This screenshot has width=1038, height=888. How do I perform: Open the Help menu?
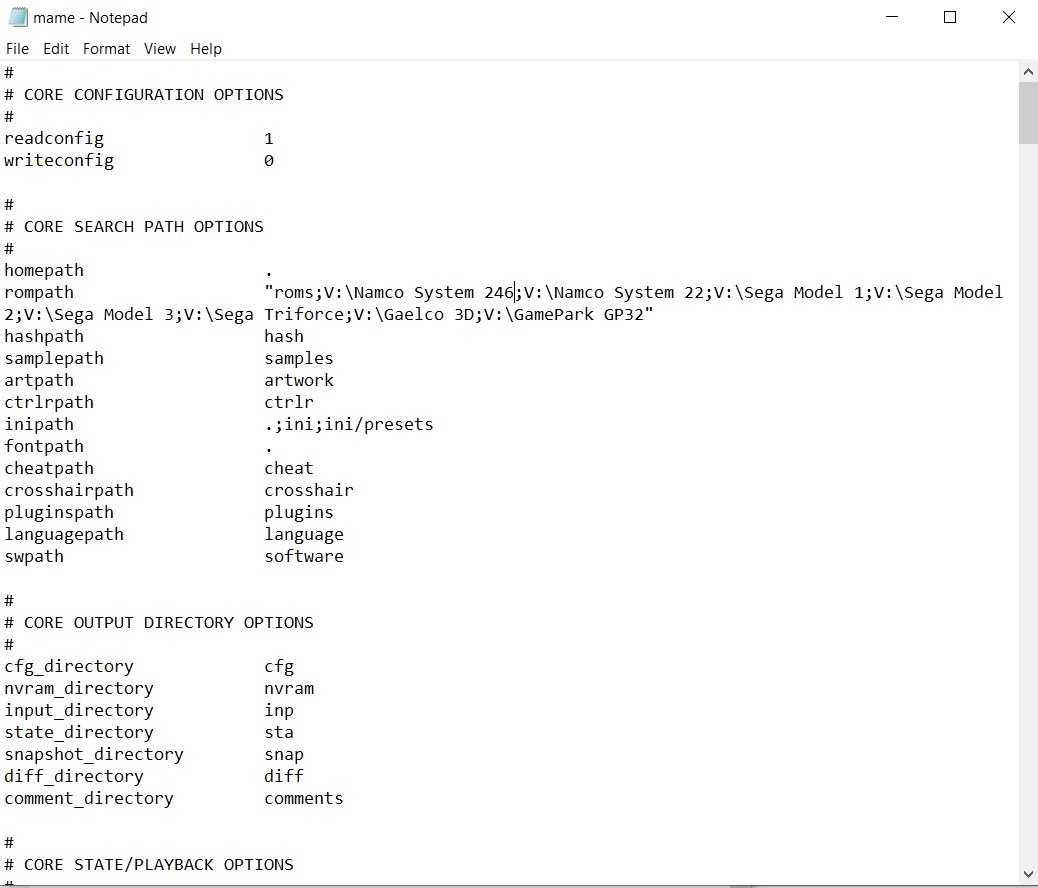point(205,48)
